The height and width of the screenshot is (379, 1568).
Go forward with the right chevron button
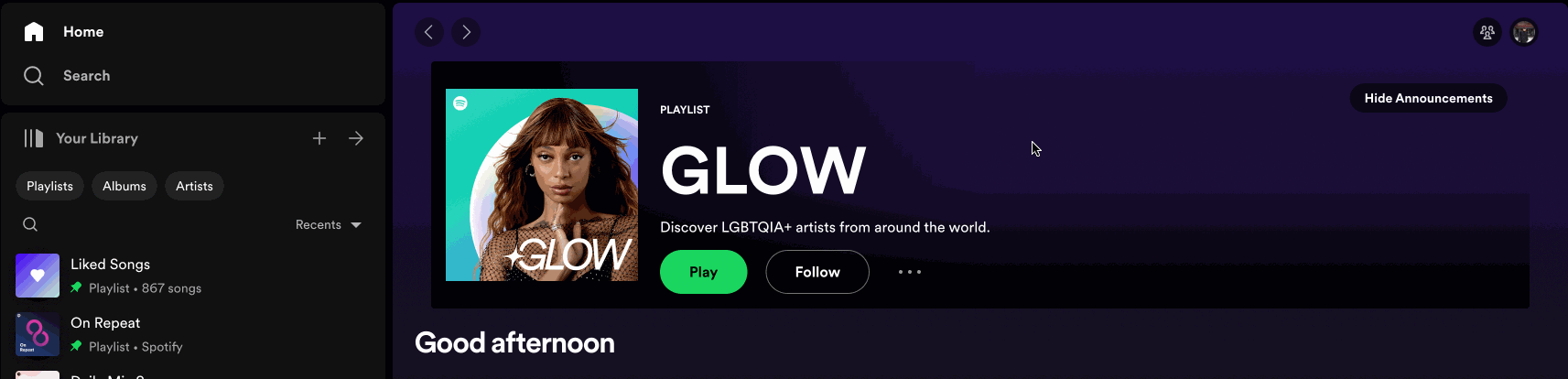(x=466, y=32)
